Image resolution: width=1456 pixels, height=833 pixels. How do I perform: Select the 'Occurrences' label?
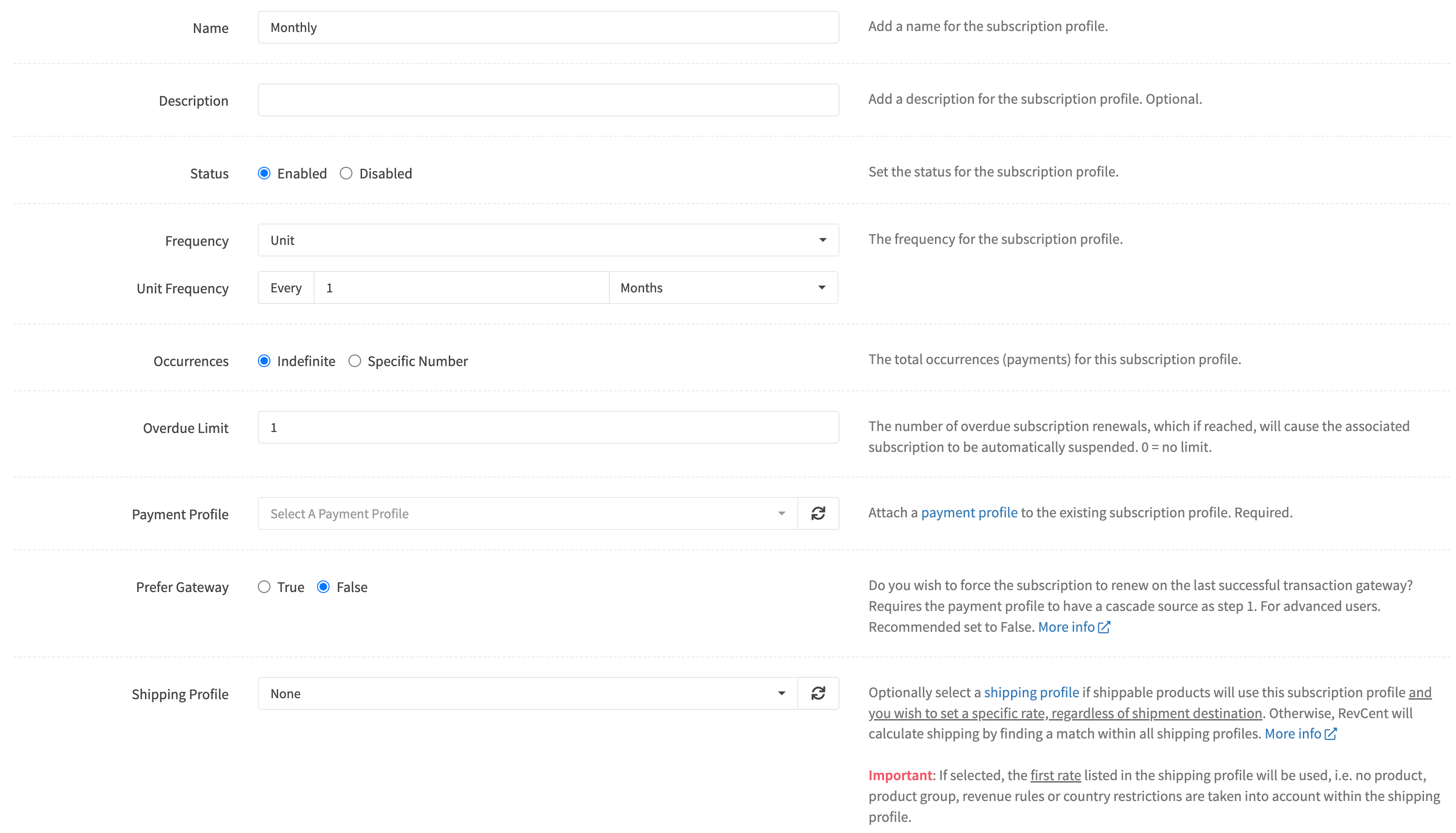pyautogui.click(x=191, y=361)
